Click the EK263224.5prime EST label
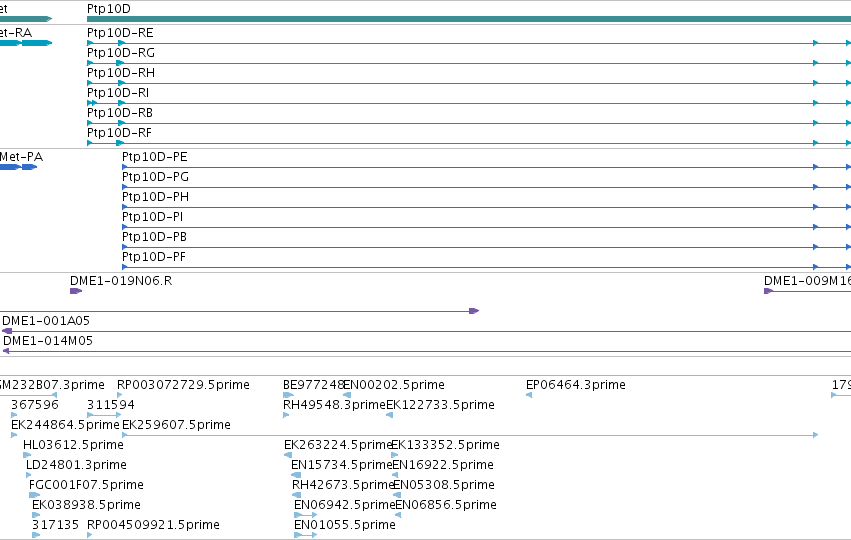This screenshot has height=540, width=851. [x=338, y=445]
